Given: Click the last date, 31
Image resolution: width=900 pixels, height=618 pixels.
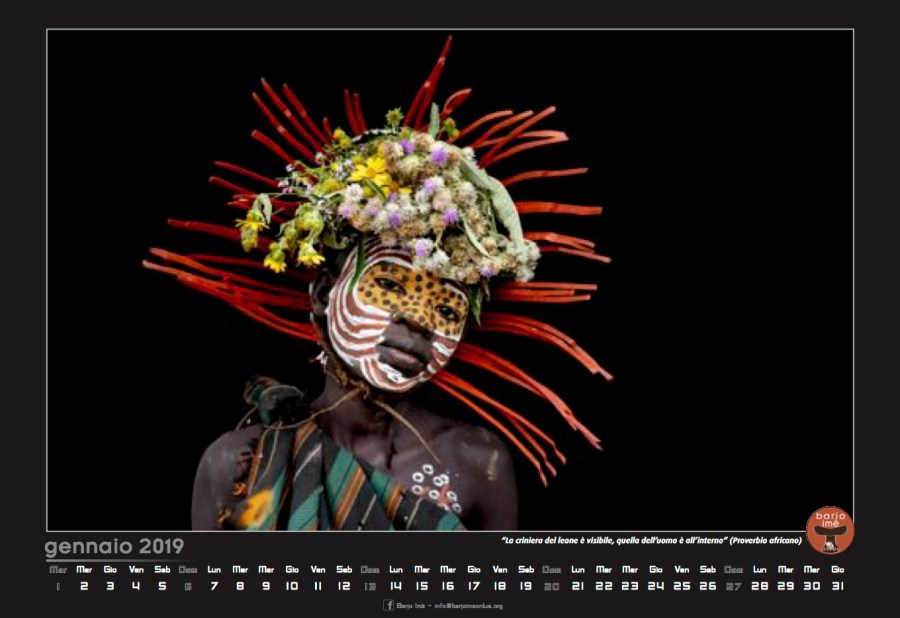Looking at the screenshot, I should point(838,586).
